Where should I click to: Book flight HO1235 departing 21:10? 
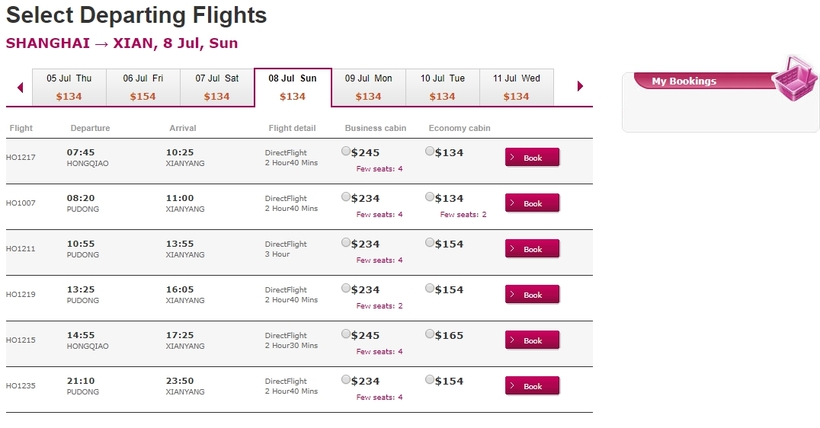pos(532,386)
